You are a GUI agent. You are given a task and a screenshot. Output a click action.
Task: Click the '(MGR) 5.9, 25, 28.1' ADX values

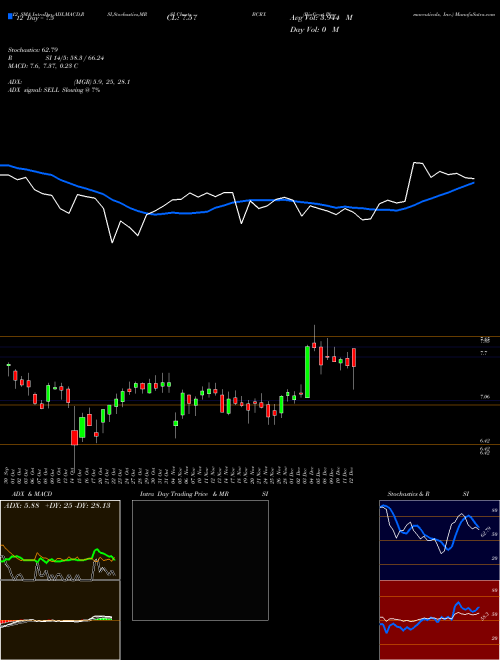click(101, 82)
